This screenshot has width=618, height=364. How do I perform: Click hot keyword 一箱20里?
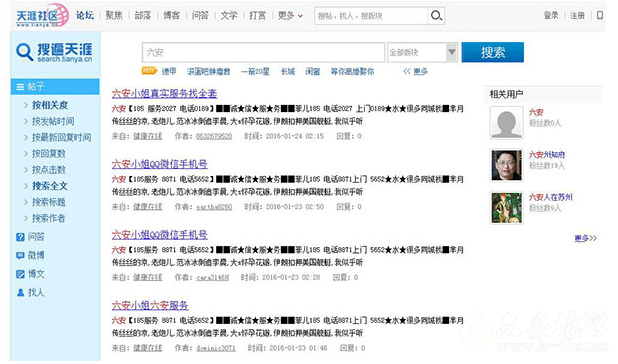(x=255, y=71)
